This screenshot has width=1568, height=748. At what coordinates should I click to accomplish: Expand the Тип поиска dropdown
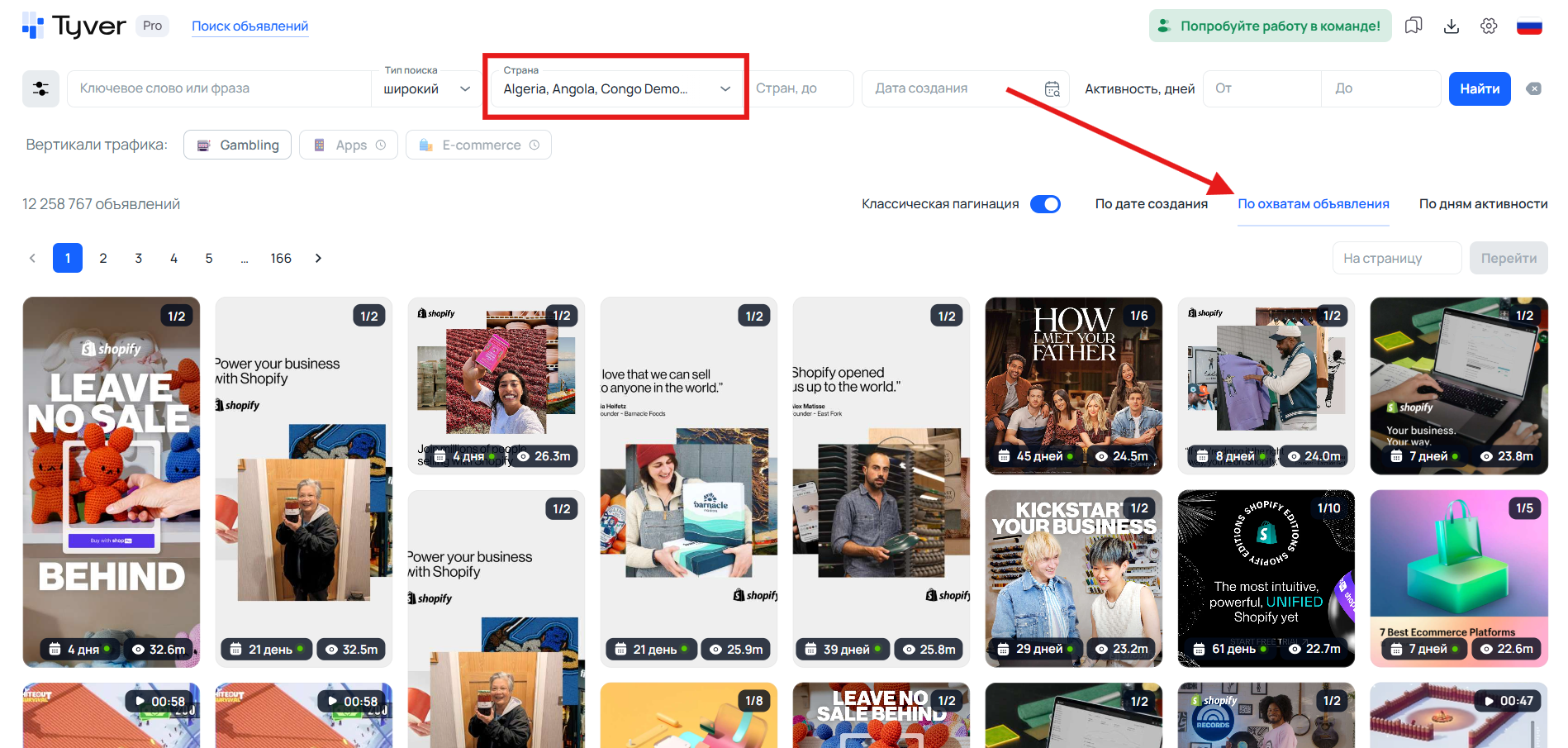426,88
